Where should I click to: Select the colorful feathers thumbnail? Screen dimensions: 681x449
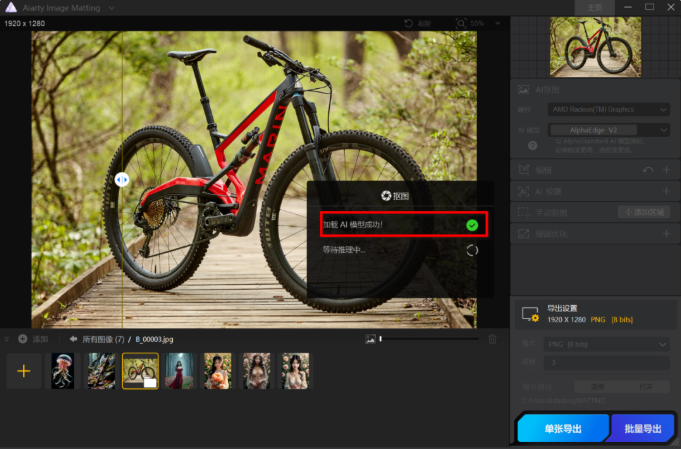point(102,371)
